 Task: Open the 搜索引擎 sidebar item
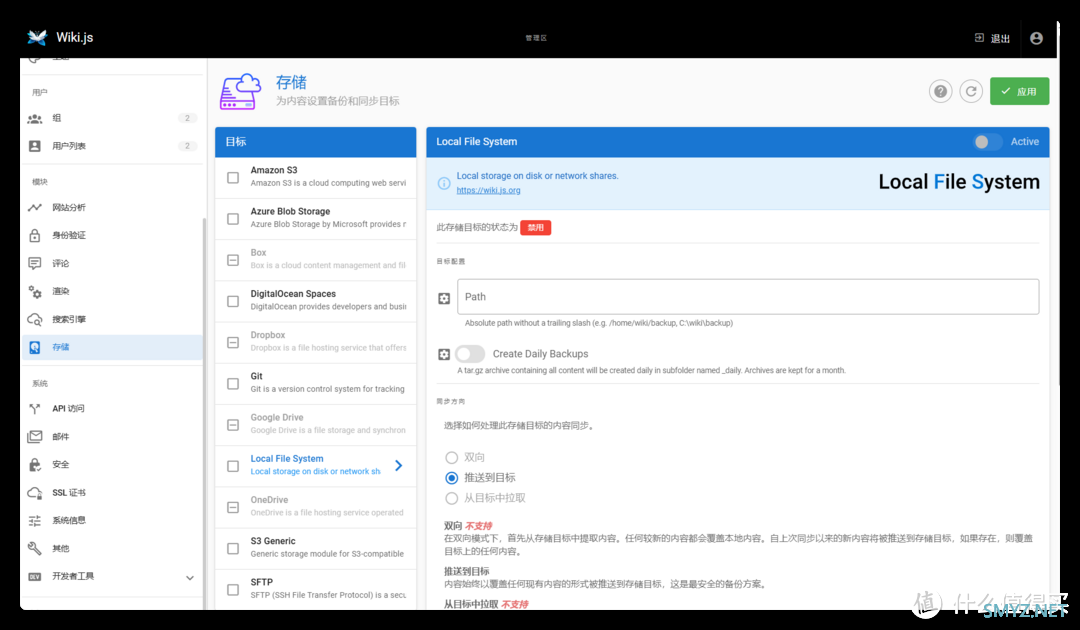click(x=112, y=319)
